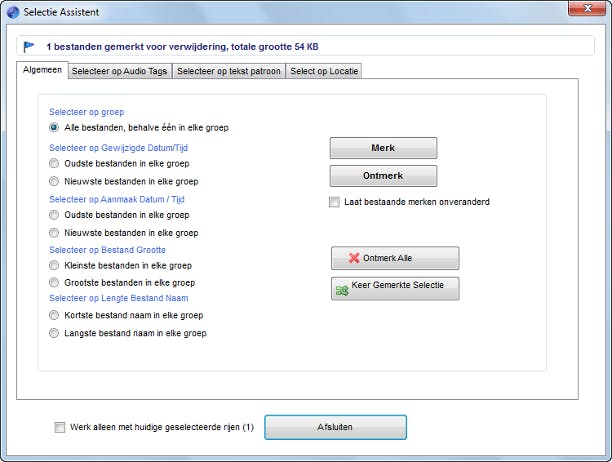
Task: Click the blue flag status icon
Action: point(28,46)
